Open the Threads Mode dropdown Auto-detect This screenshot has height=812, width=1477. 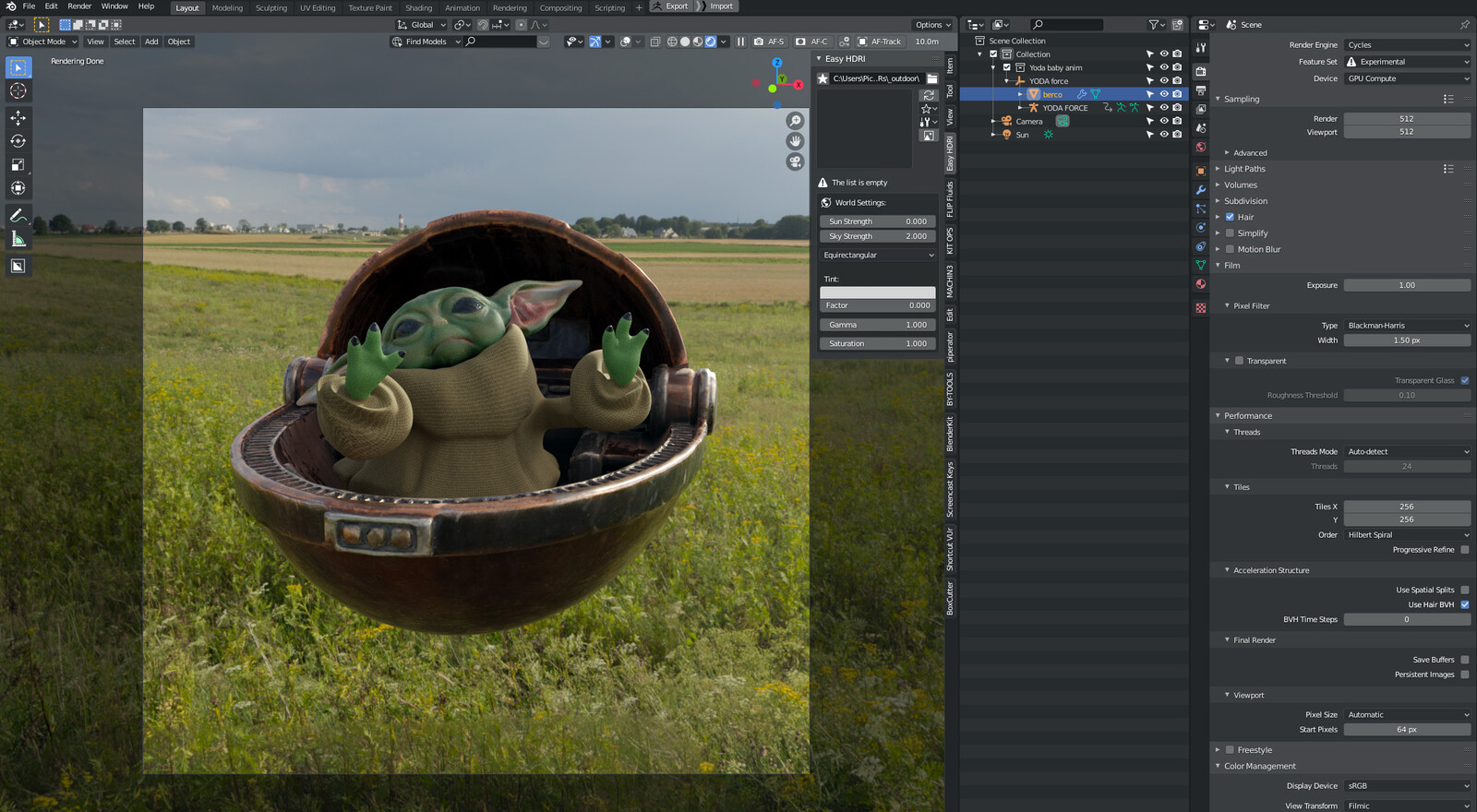pos(1407,452)
